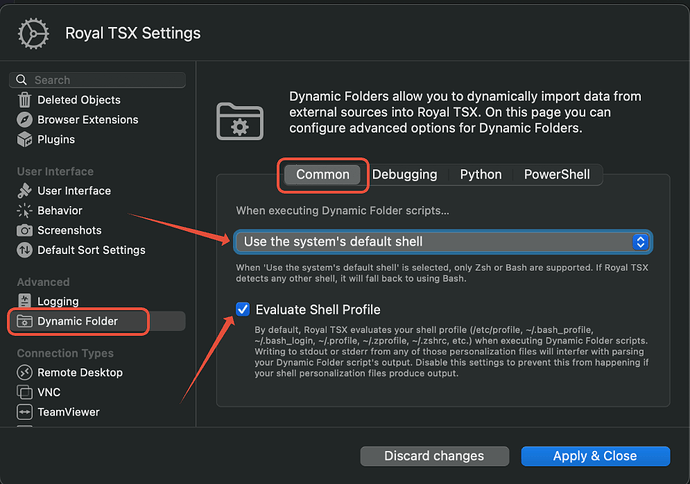Click the TeamViewer icon in sidebar
690x484 pixels.
(x=25, y=412)
